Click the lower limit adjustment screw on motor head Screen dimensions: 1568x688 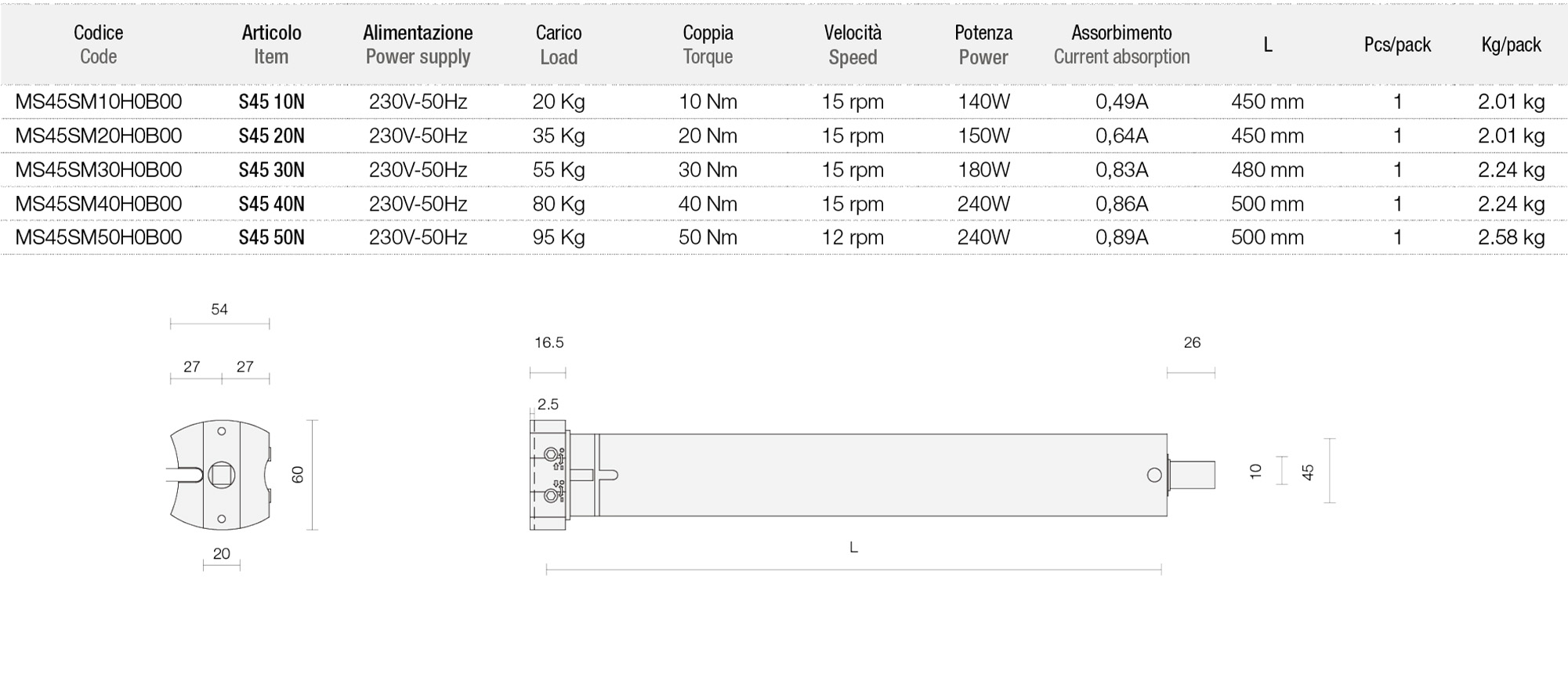pos(551,495)
